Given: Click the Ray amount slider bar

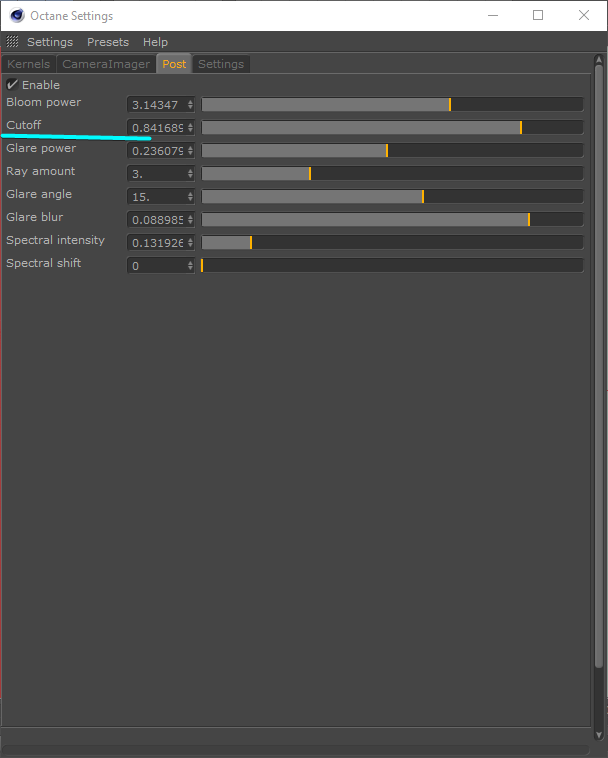Looking at the screenshot, I should pos(392,174).
